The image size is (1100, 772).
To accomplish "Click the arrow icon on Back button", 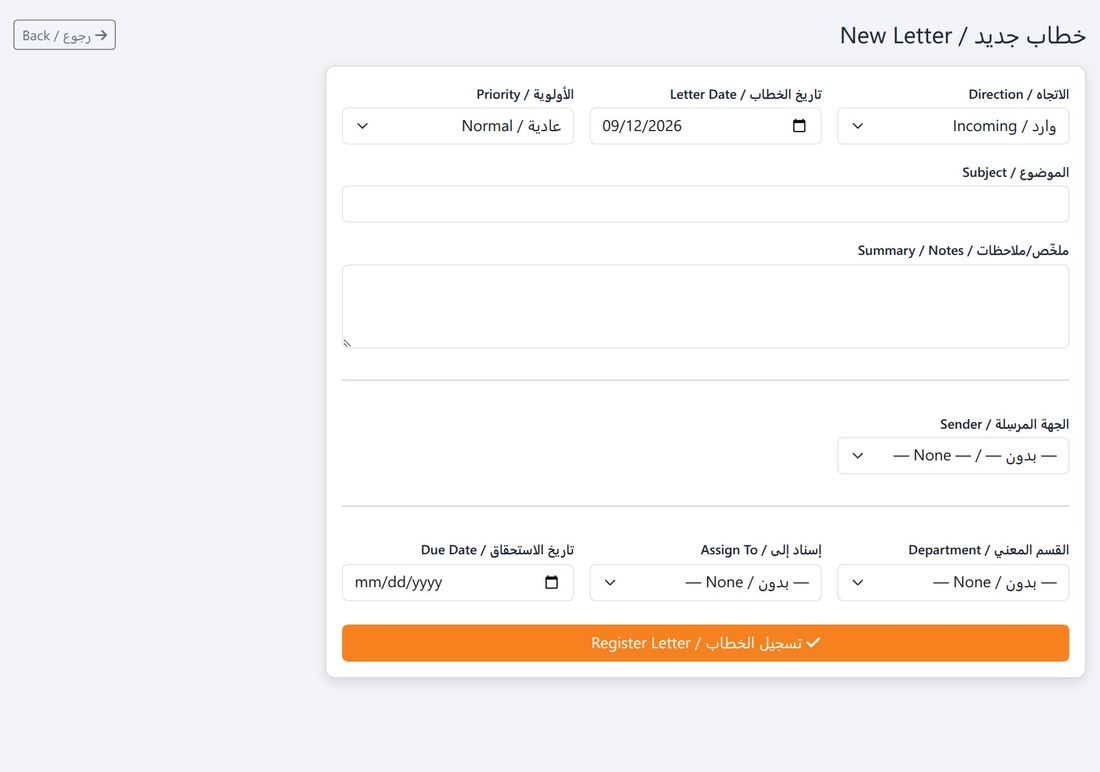I will 101,35.
